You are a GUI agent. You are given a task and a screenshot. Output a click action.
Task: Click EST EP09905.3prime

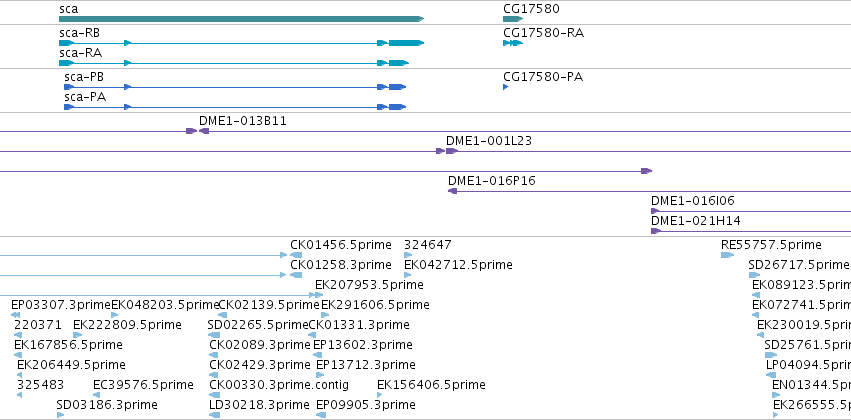coord(366,405)
